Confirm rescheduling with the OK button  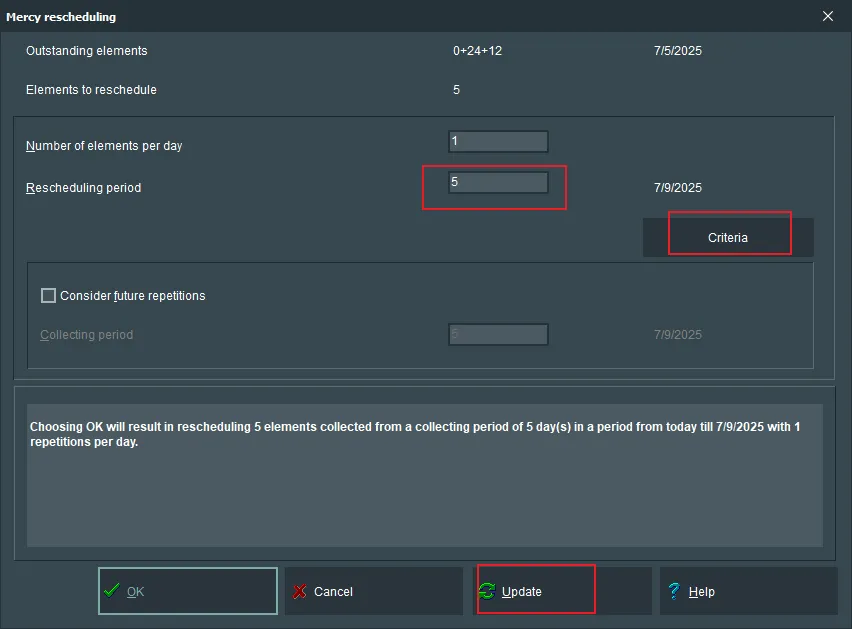[x=187, y=591]
